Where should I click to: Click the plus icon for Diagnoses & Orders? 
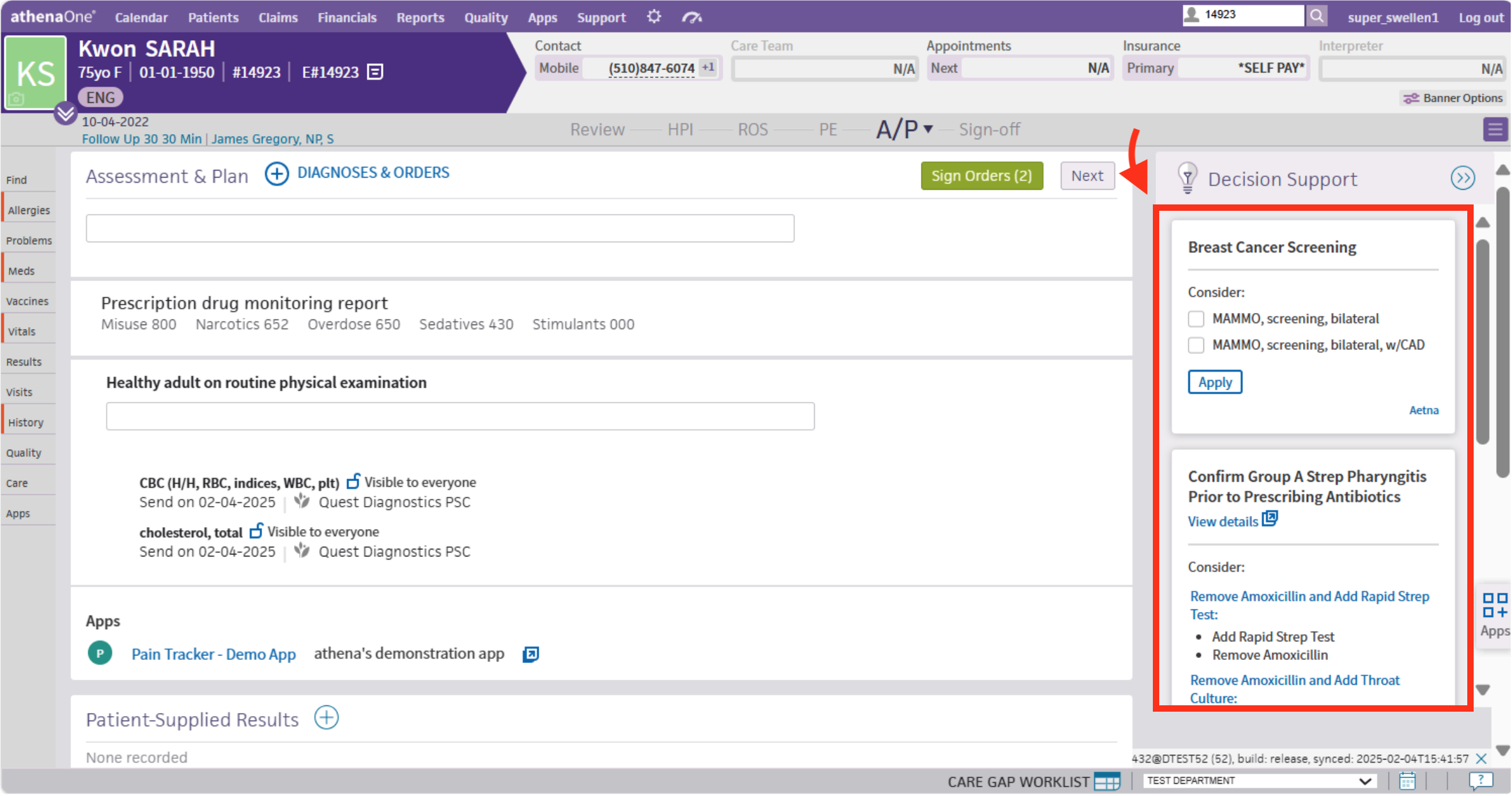click(277, 174)
